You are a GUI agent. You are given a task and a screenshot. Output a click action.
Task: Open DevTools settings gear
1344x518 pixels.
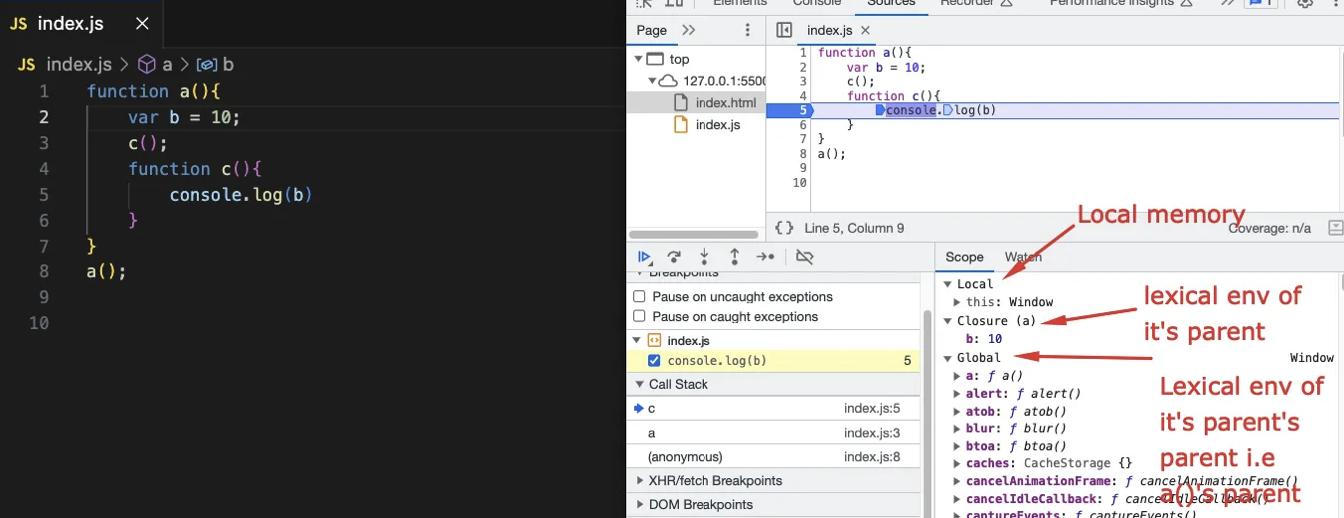click(x=1305, y=3)
